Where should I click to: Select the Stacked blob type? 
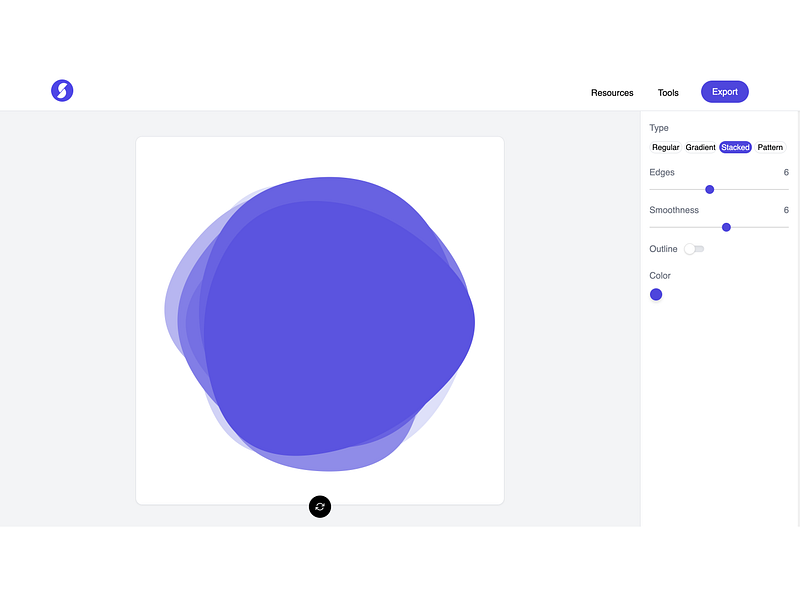(x=735, y=147)
